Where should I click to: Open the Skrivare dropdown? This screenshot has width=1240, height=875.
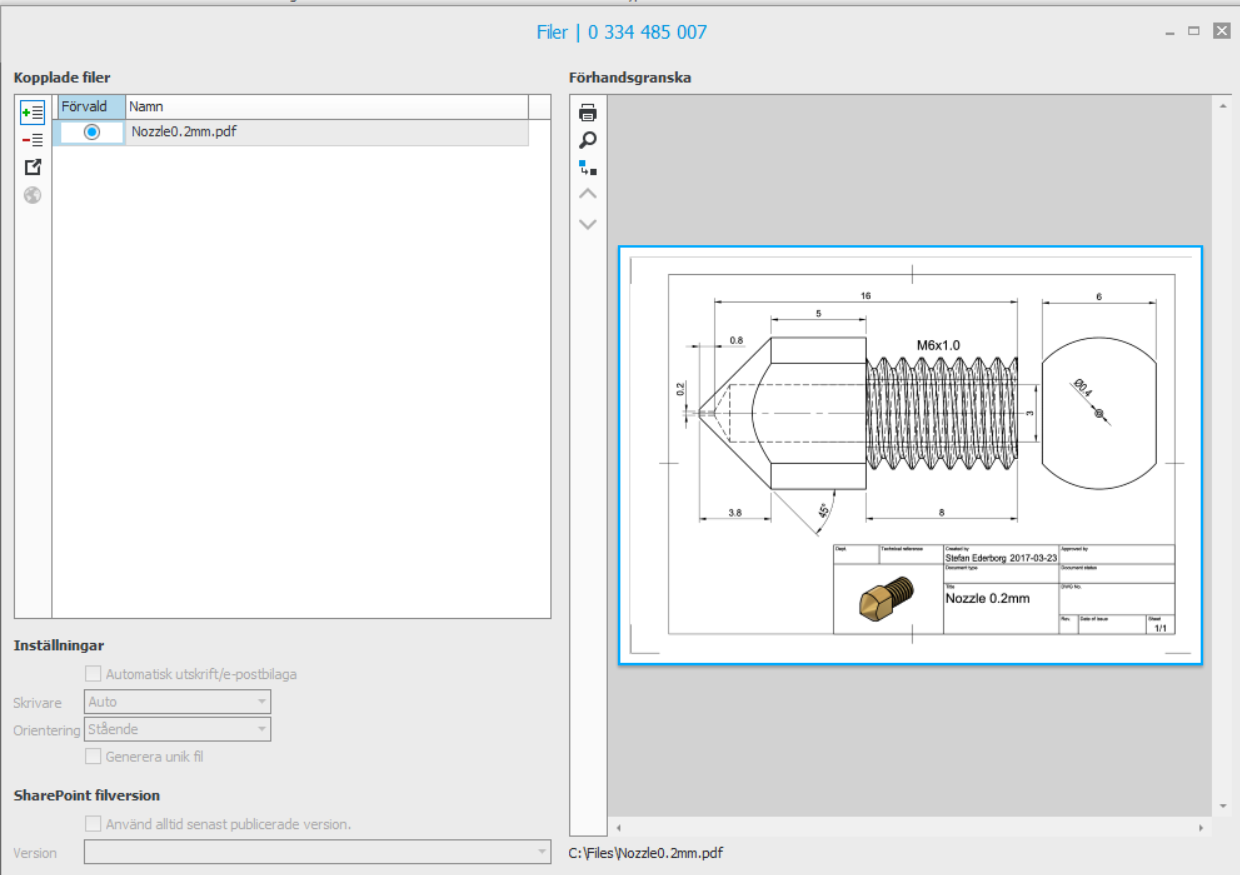[178, 702]
